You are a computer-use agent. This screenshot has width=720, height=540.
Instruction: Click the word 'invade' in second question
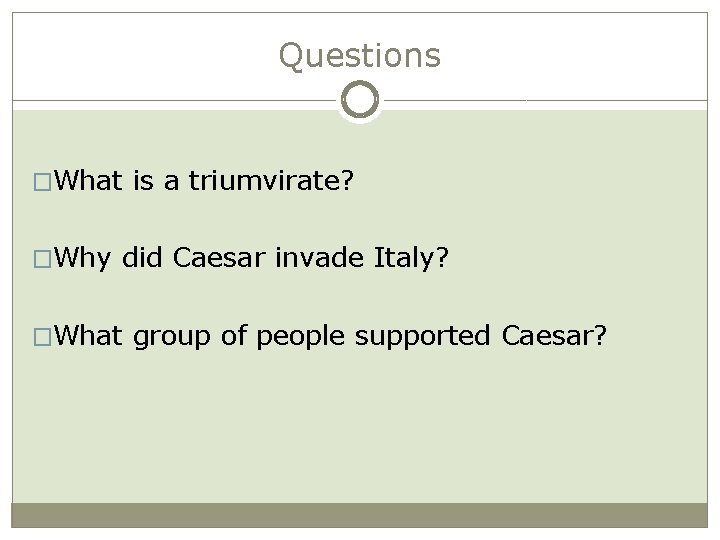pos(320,258)
